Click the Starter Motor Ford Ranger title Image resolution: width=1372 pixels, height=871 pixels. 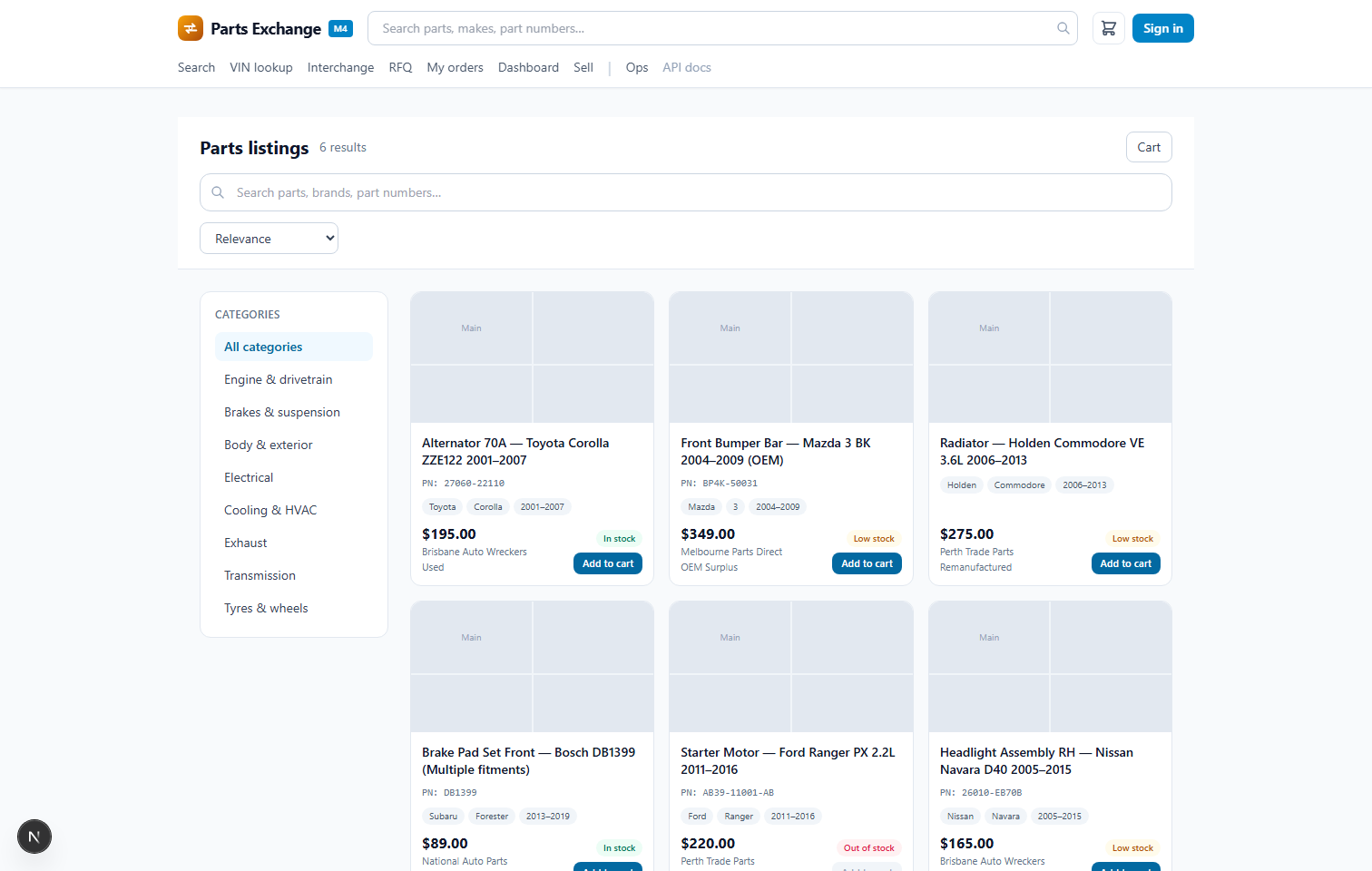[x=788, y=760]
